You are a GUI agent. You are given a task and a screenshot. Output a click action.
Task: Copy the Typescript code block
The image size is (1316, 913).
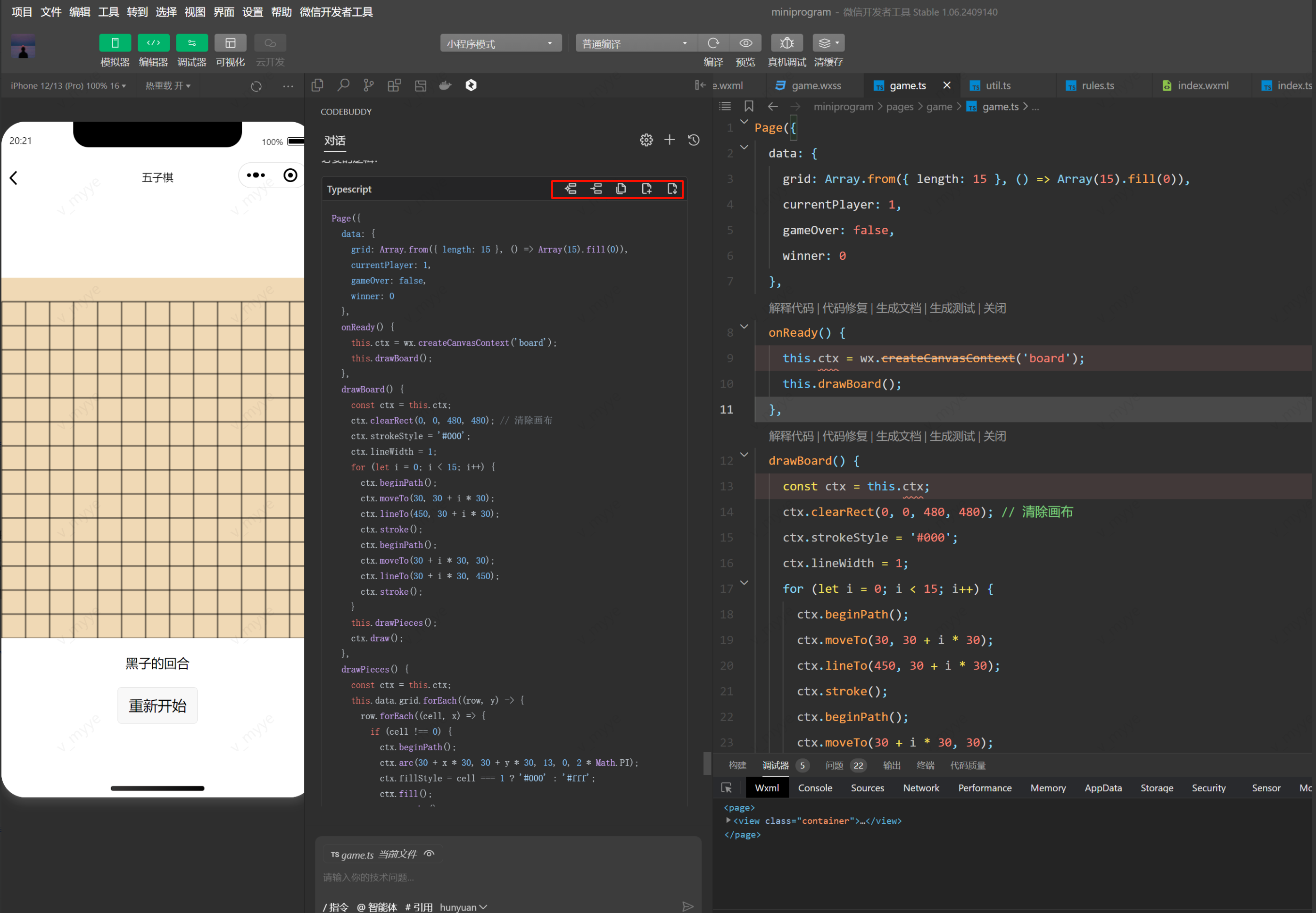(x=621, y=189)
